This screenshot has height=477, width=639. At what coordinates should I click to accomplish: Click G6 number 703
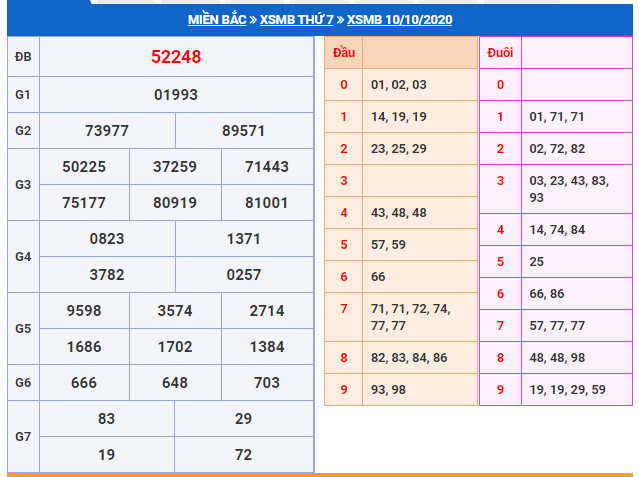(x=267, y=382)
